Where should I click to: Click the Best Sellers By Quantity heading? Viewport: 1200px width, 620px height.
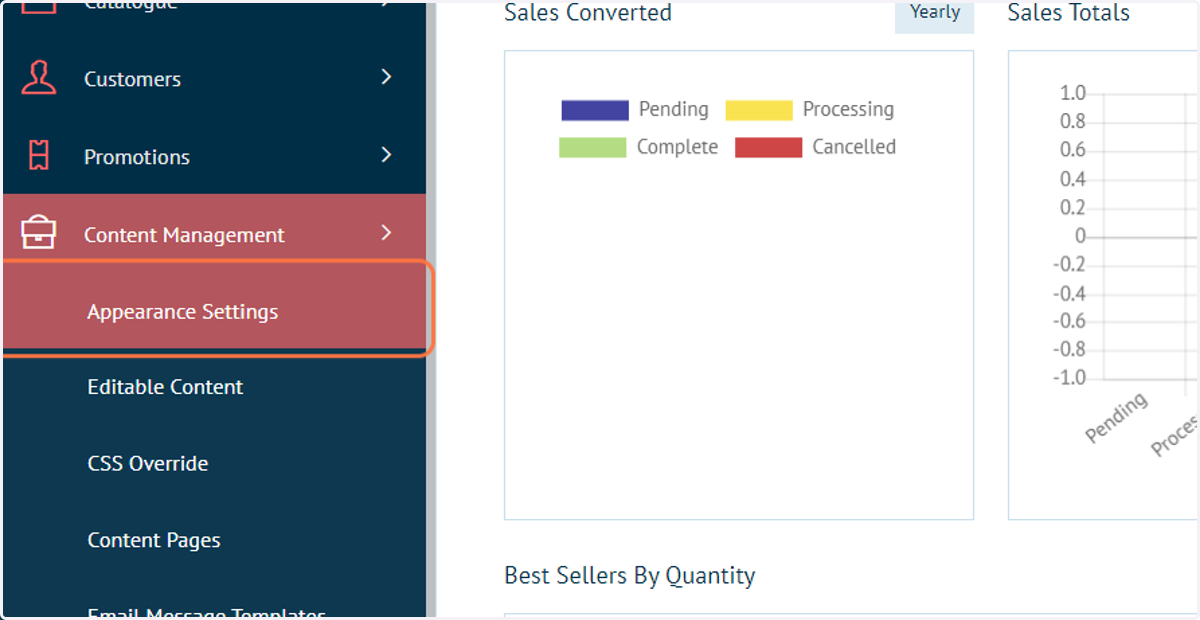click(630, 576)
